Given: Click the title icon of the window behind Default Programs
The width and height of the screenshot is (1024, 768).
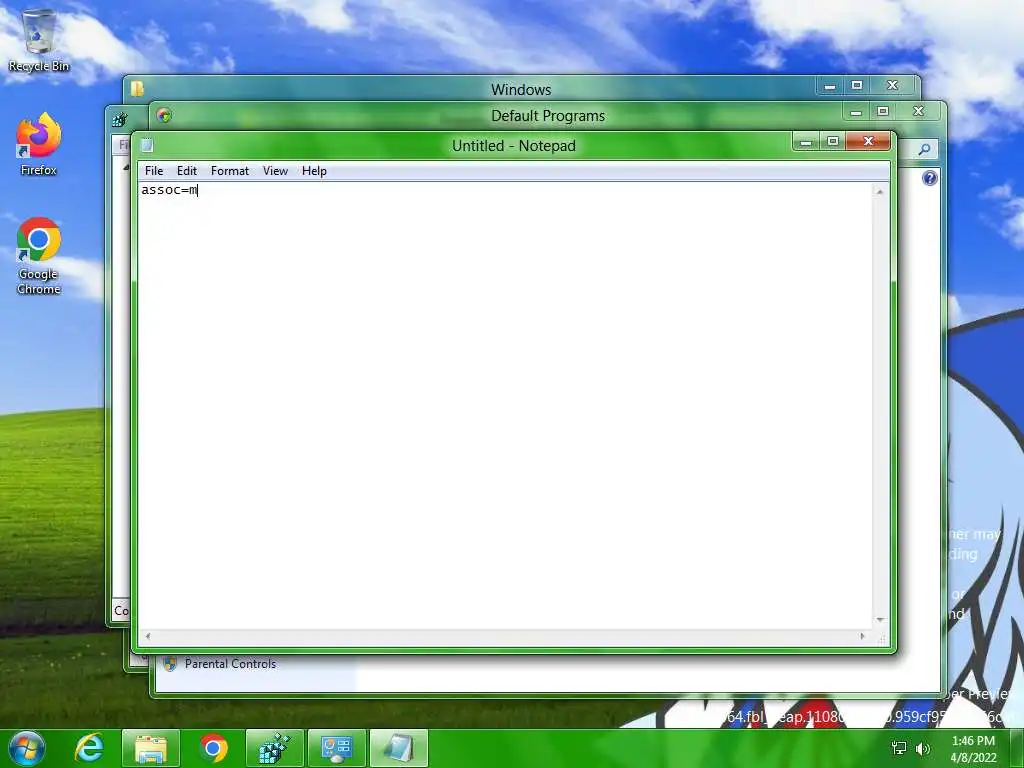Looking at the screenshot, I should point(120,120).
